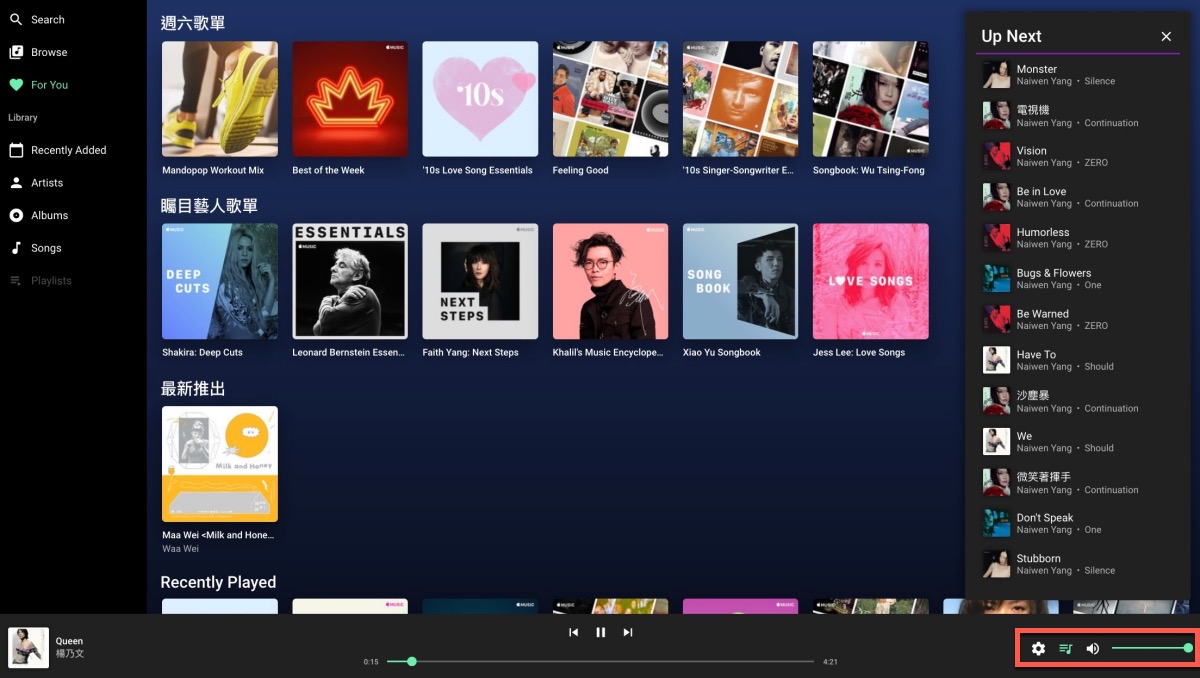Click the Mandopop Workout Mix title text
The height and width of the screenshot is (678, 1200).
pyautogui.click(x=213, y=170)
